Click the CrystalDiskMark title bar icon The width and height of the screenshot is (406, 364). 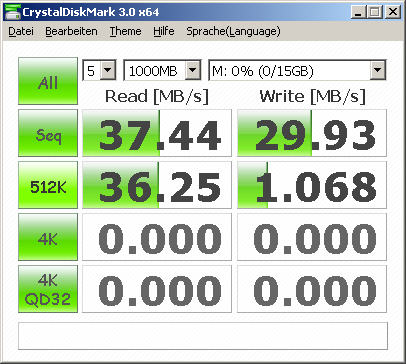[x=12, y=12]
